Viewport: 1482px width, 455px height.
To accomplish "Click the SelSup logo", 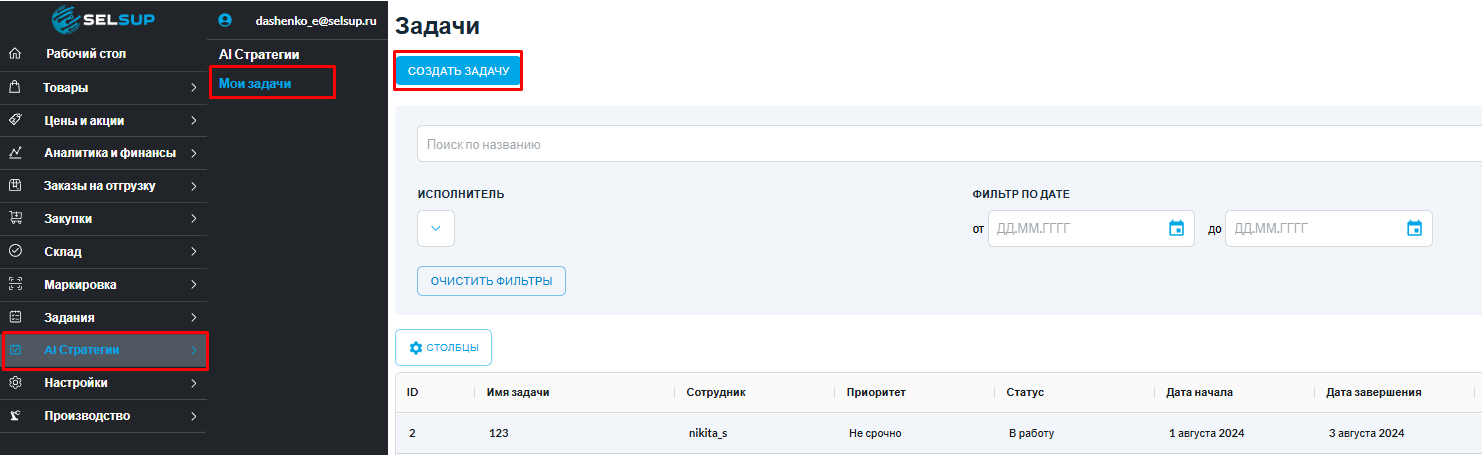I will point(102,20).
